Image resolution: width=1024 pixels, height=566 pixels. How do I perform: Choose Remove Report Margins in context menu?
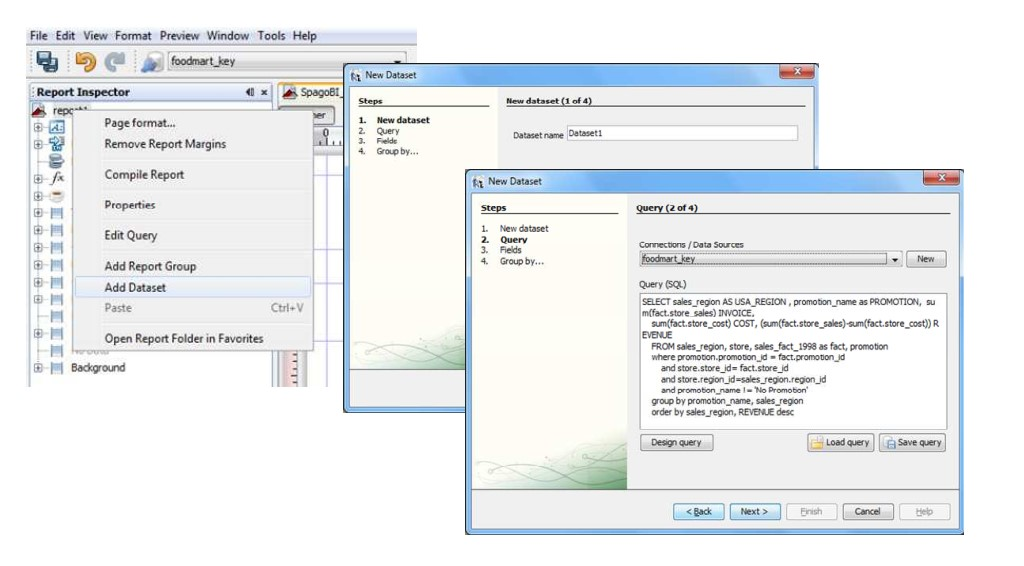[193, 144]
